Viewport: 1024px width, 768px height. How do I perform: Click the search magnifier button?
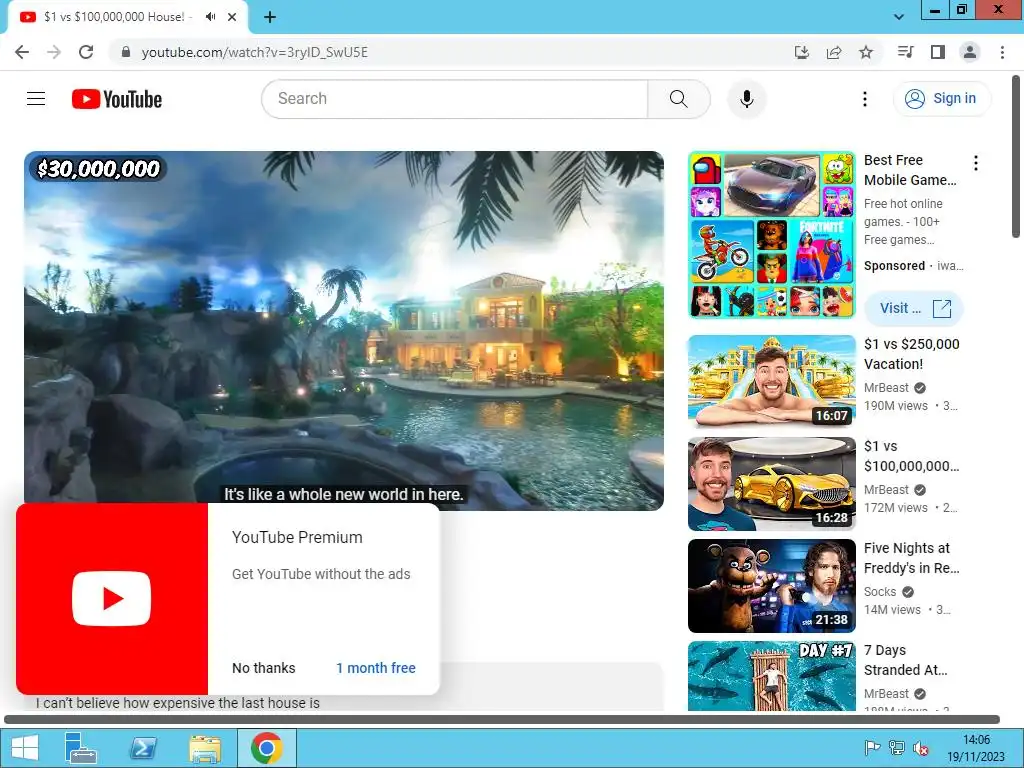tap(679, 99)
